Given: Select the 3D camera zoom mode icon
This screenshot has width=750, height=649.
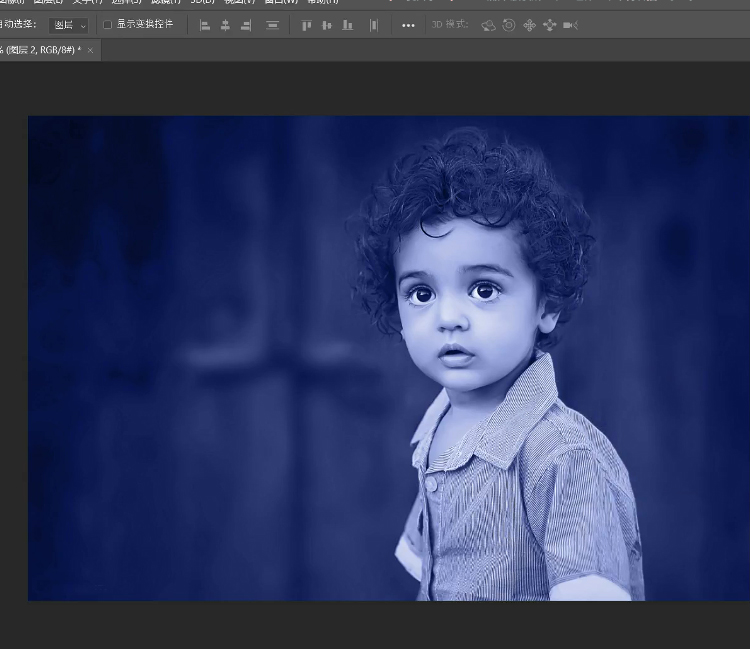Looking at the screenshot, I should (571, 25).
